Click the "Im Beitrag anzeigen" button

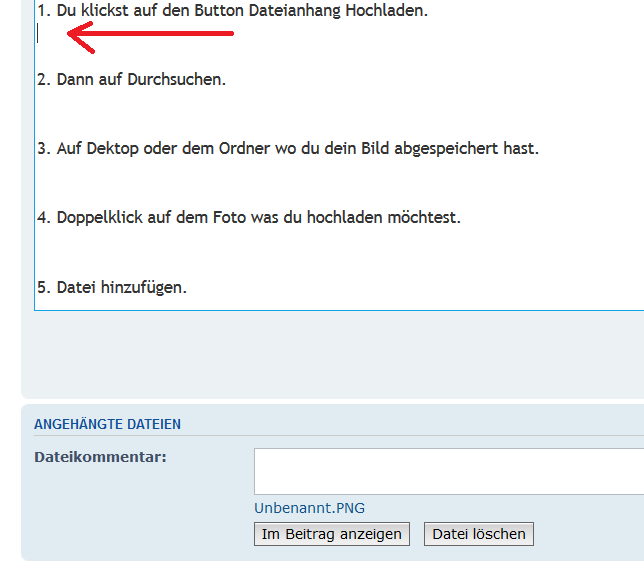[x=331, y=534]
